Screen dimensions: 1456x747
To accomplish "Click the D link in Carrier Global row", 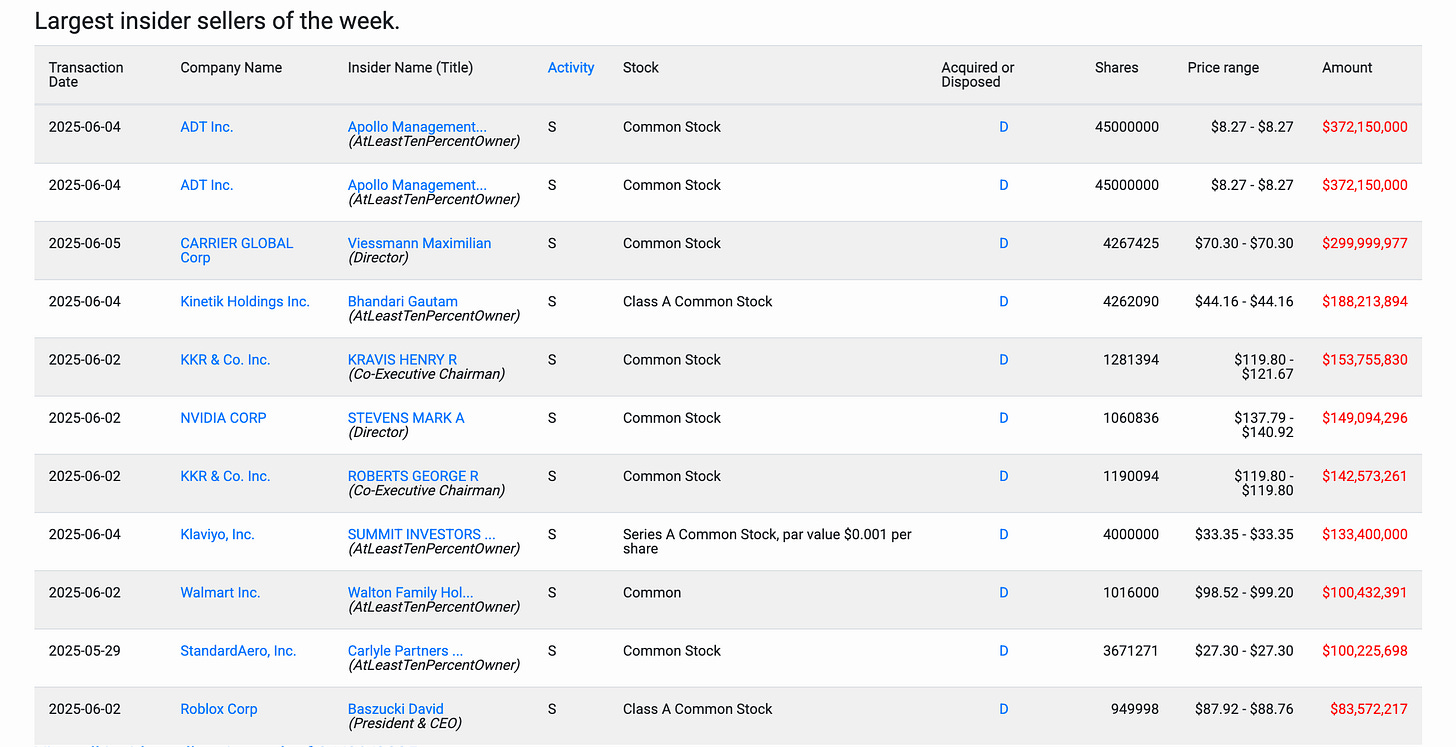I will click(1003, 243).
